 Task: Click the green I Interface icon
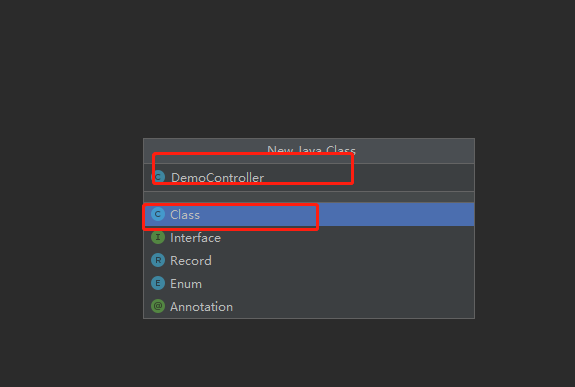pos(158,237)
